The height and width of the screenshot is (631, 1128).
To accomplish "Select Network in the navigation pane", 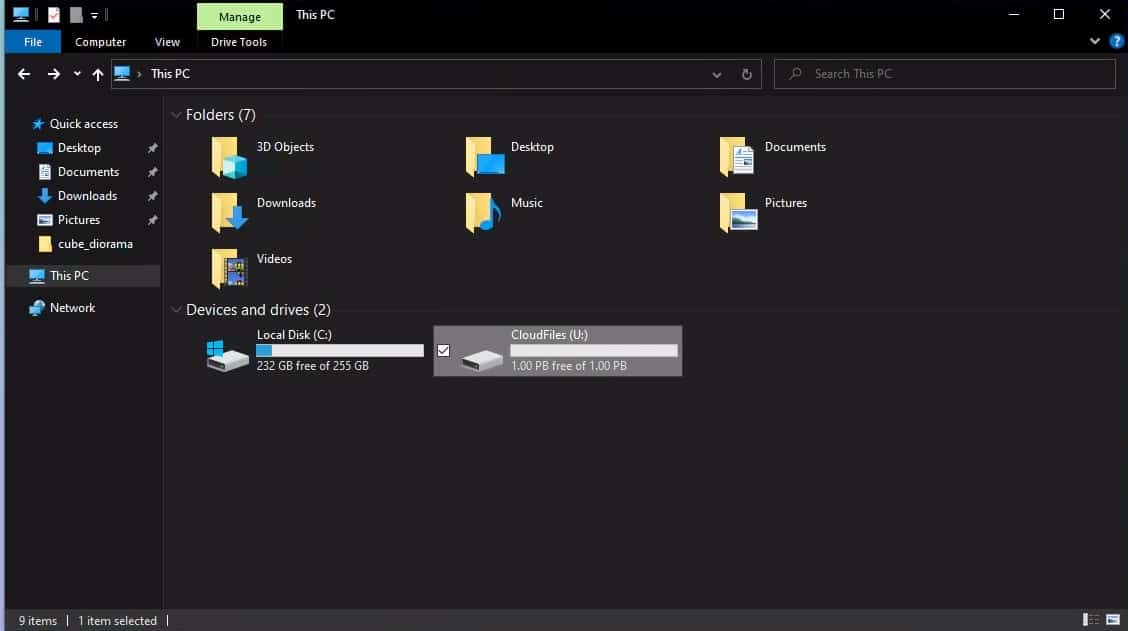I will [72, 308].
